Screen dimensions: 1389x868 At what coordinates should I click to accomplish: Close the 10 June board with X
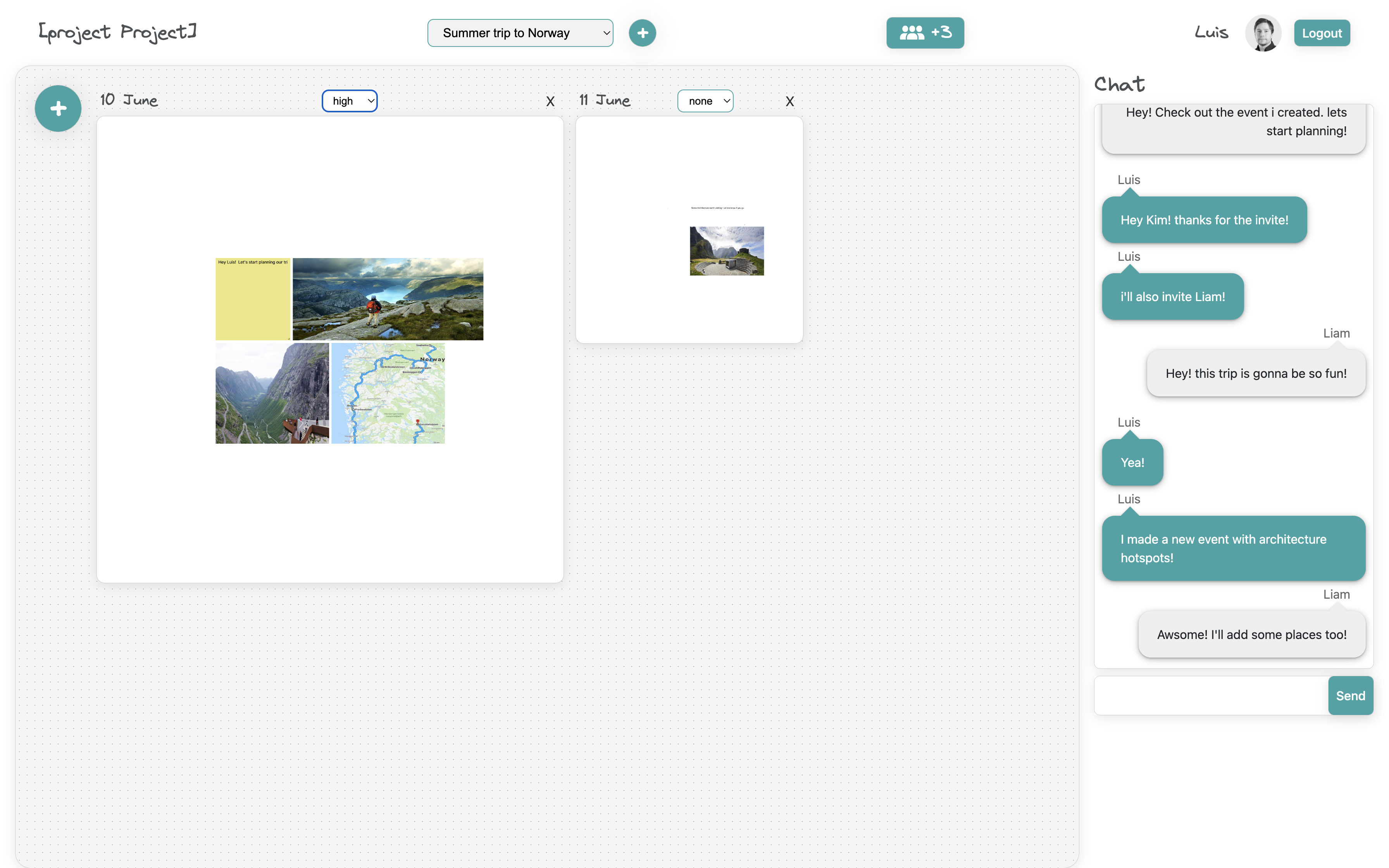tap(550, 102)
